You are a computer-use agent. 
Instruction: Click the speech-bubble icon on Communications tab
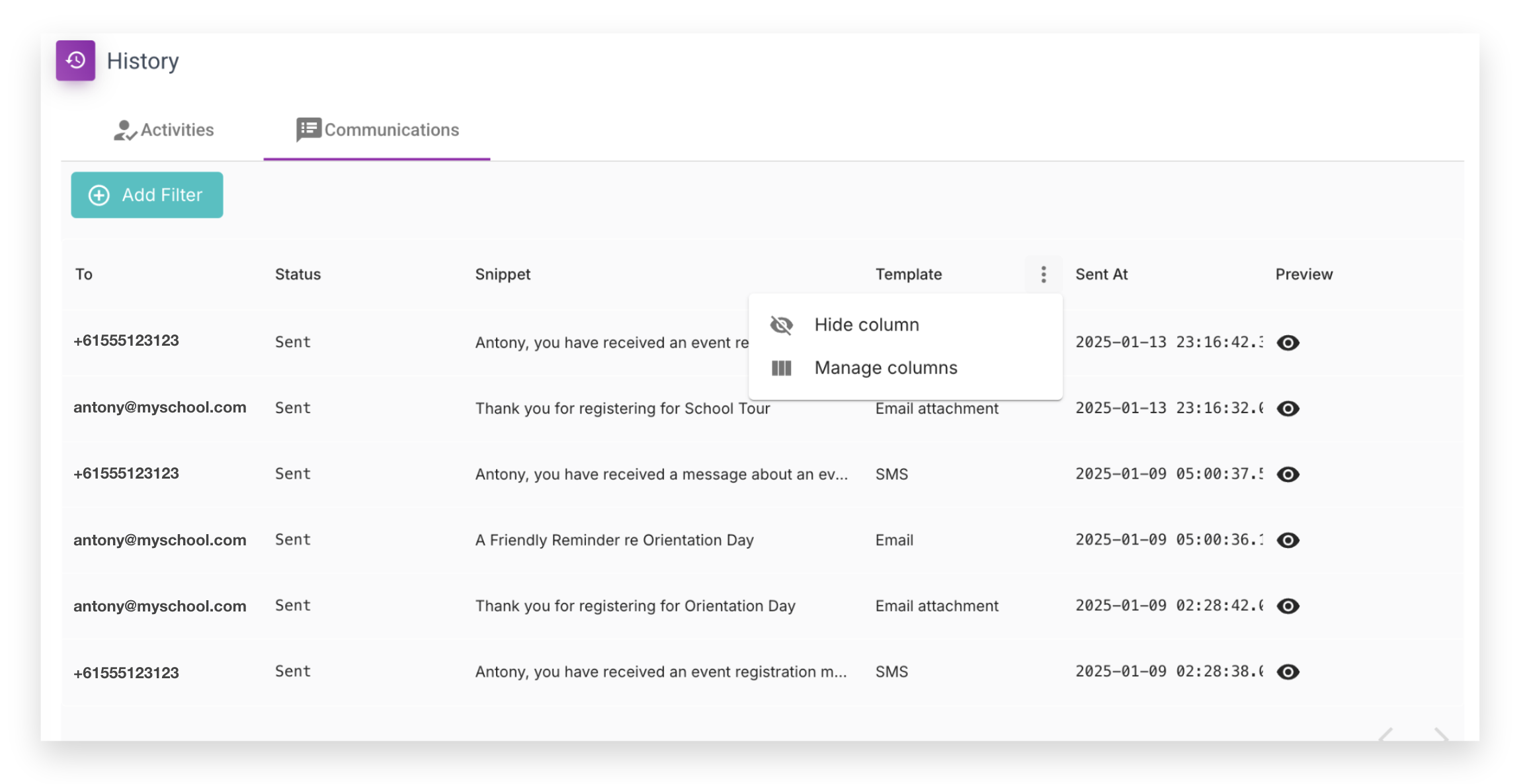[308, 129]
